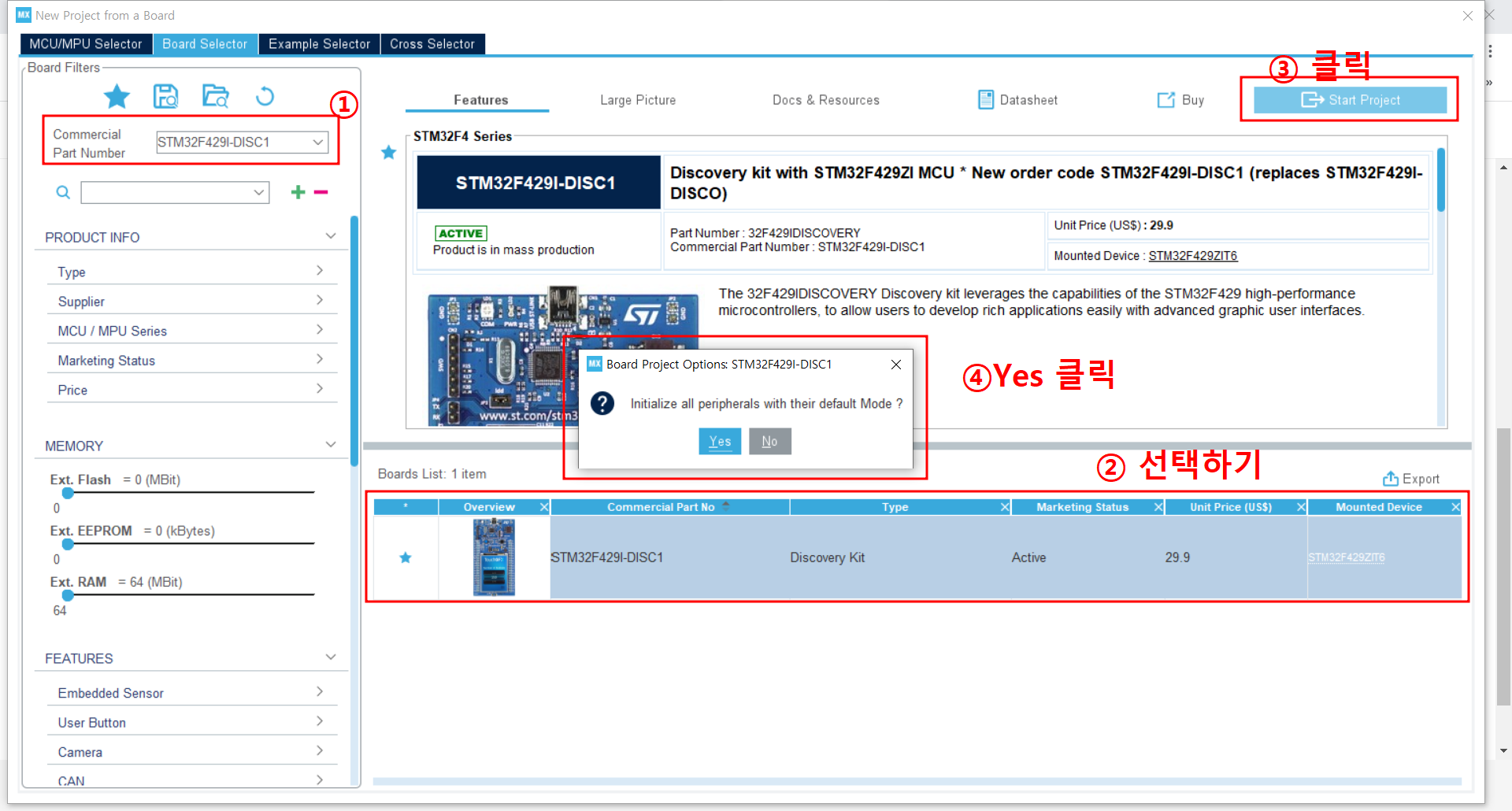Click the MX logo in the window title
Viewport: 1512px width, 811px height.
pos(24,15)
